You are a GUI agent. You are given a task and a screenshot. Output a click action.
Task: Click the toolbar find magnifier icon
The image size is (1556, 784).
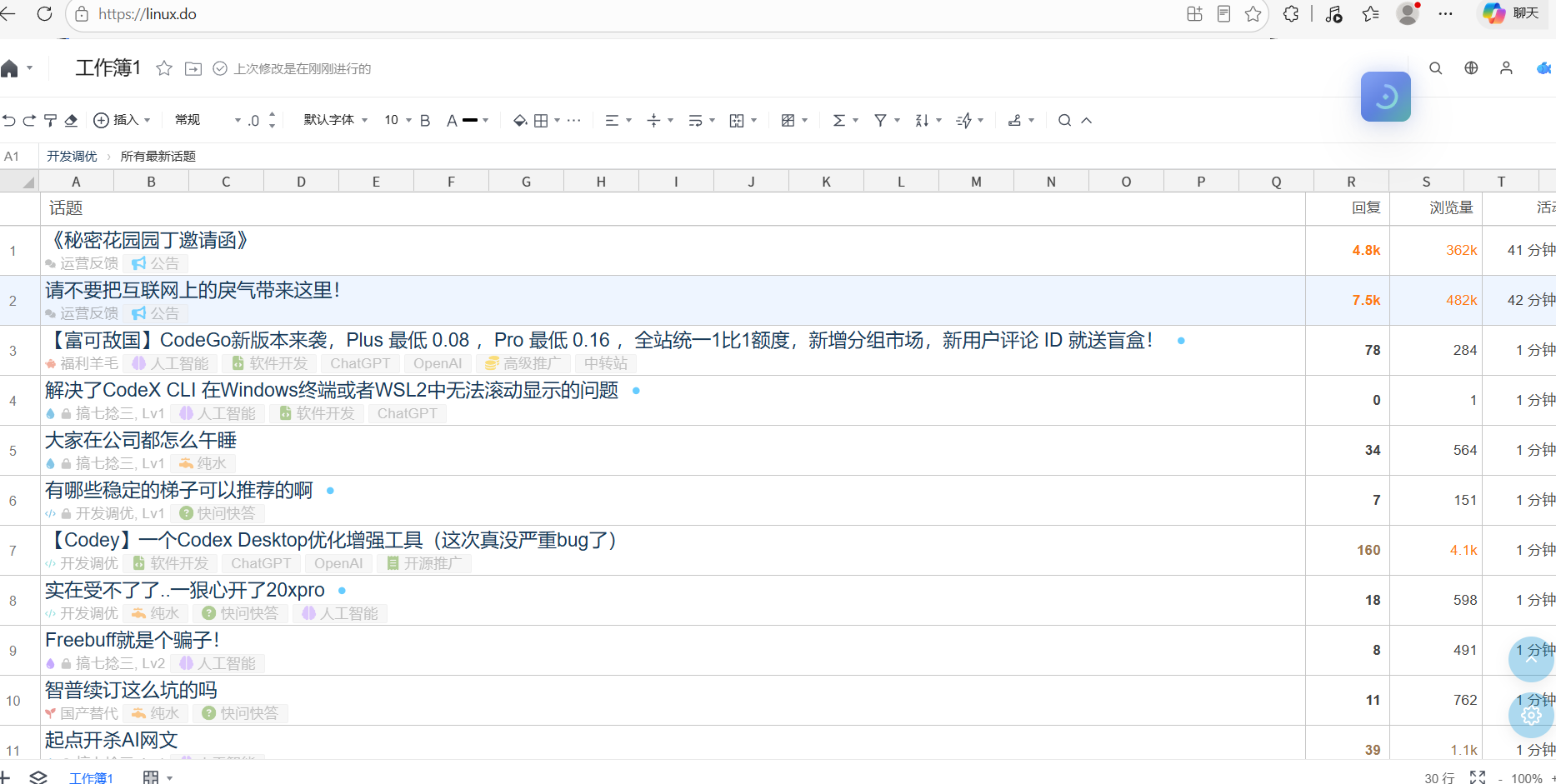coord(1064,121)
